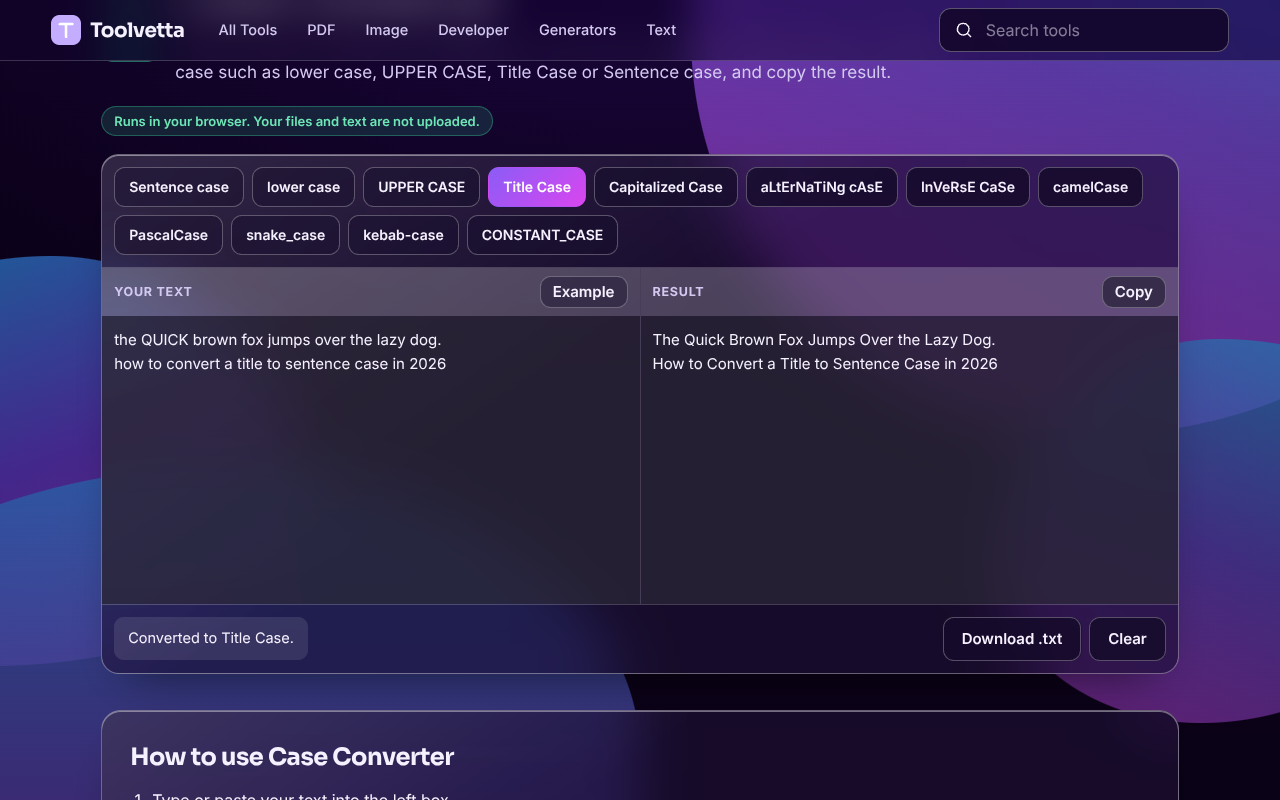
Task: Choose the camelCase conversion
Action: [x=1090, y=187]
